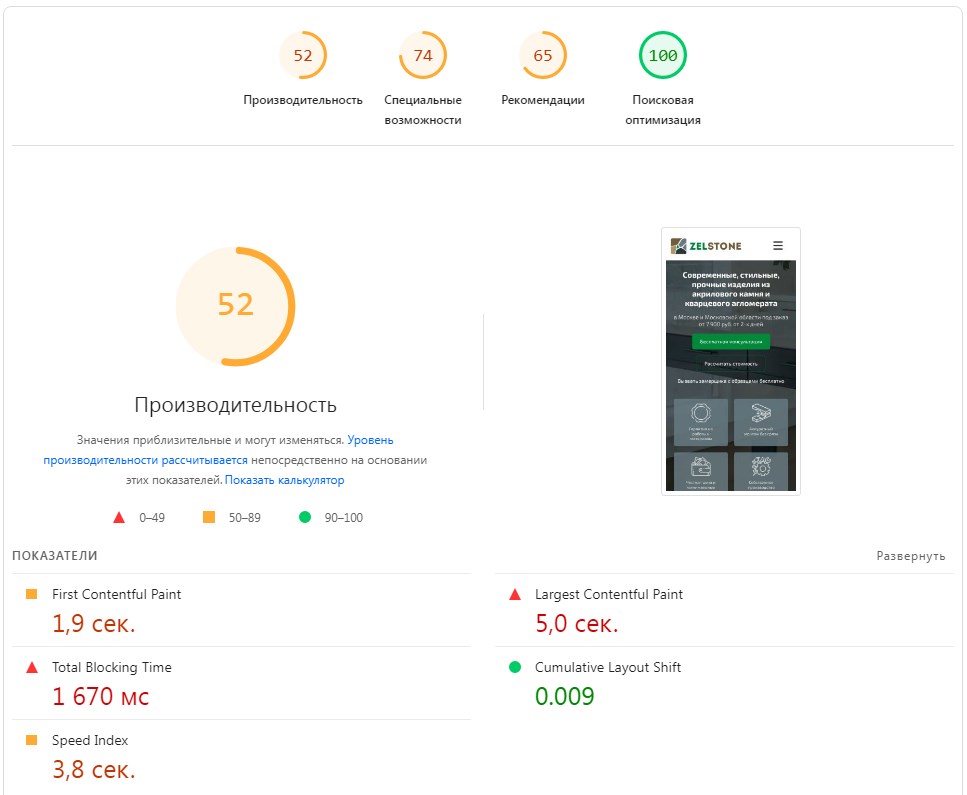Click the green circle 90–100 legend icon

[x=305, y=518]
